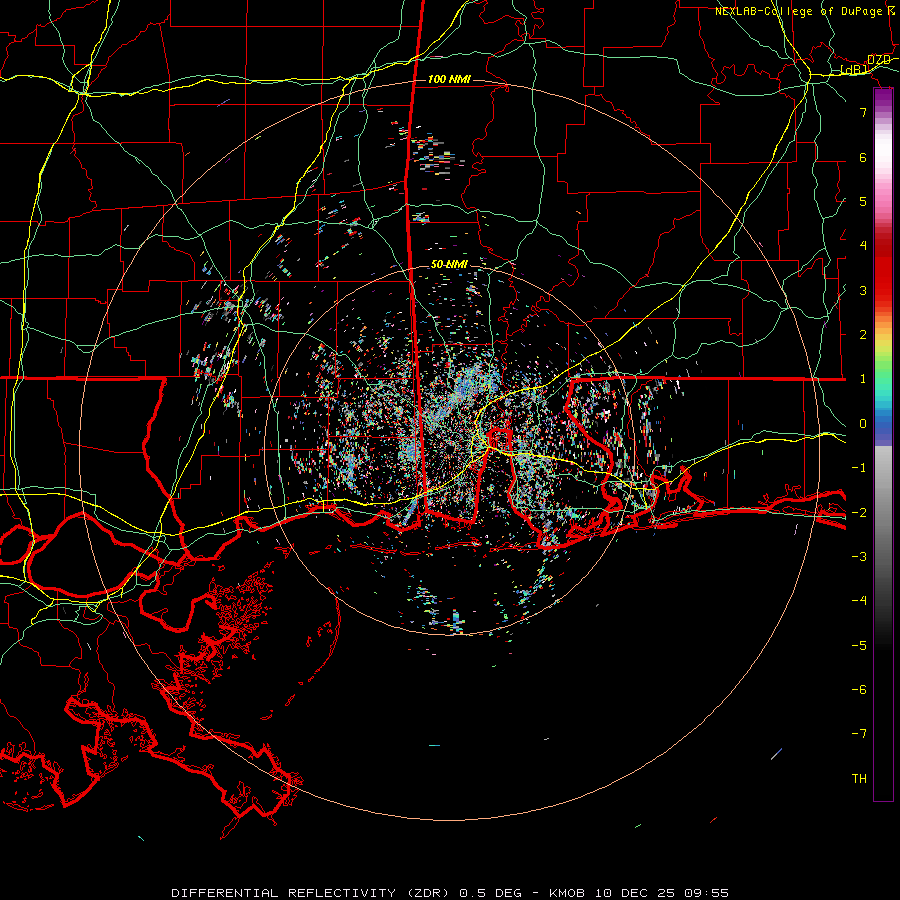Click the DZD label above the scale
The height and width of the screenshot is (900, 900).
click(879, 60)
